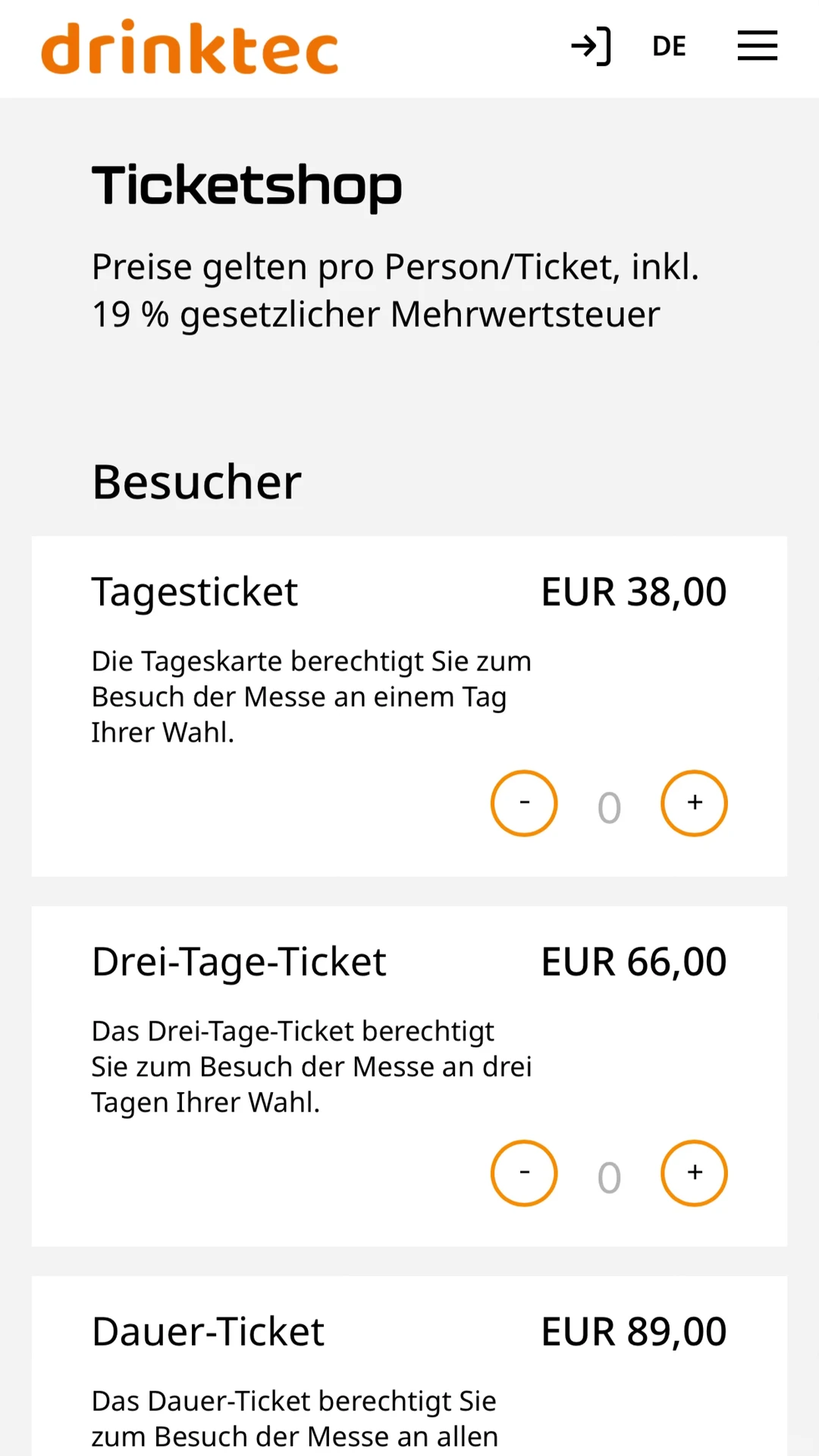Click the Ticketshop page heading

click(x=247, y=186)
